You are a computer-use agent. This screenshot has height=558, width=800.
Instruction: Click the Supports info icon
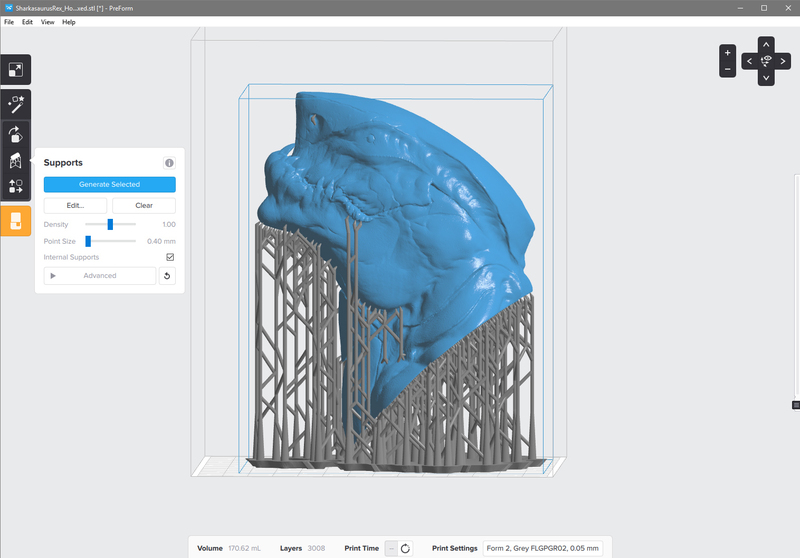169,163
